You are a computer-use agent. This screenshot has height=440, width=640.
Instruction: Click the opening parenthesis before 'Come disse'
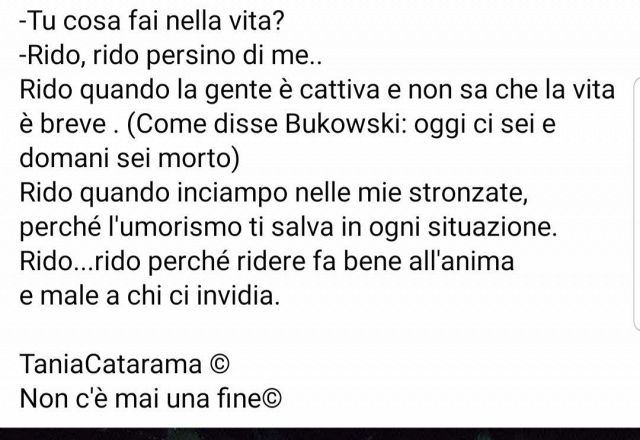point(131,124)
